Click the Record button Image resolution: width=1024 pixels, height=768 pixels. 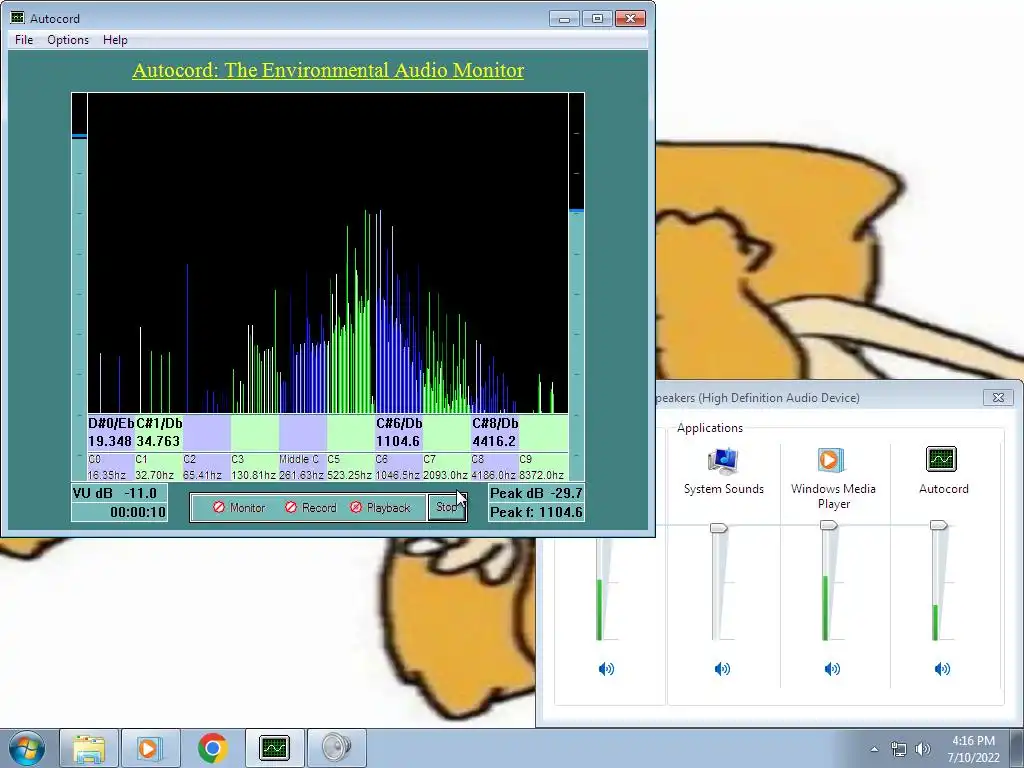(x=311, y=507)
